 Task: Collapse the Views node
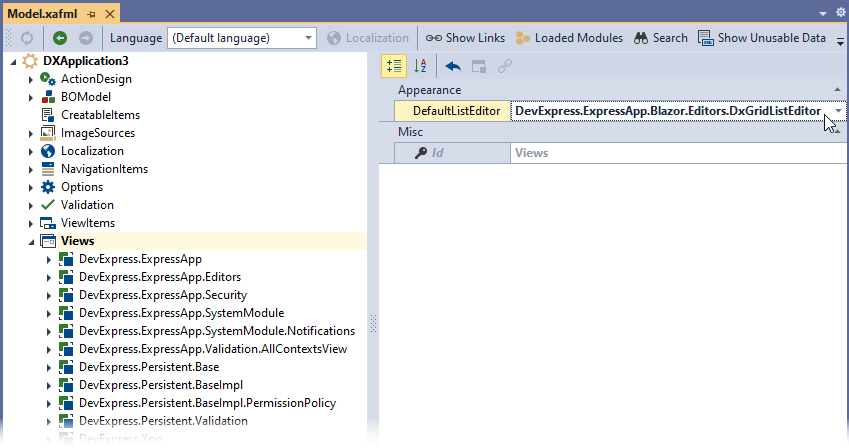(31, 242)
